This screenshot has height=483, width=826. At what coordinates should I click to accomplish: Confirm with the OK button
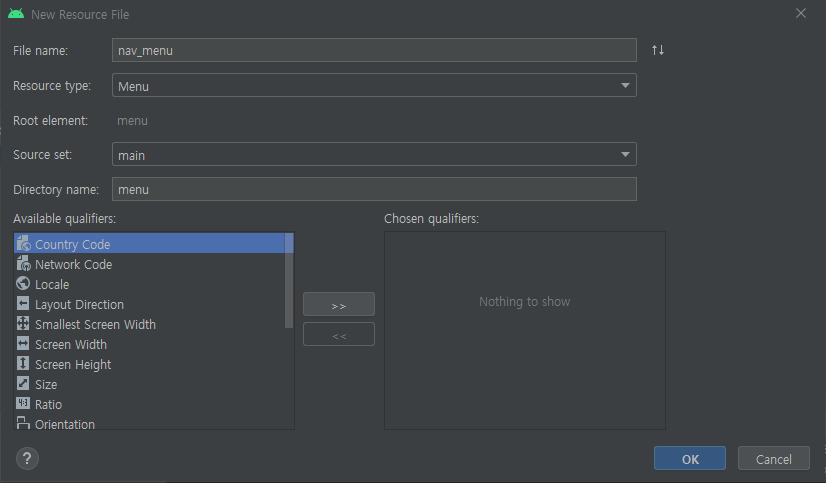tap(690, 458)
